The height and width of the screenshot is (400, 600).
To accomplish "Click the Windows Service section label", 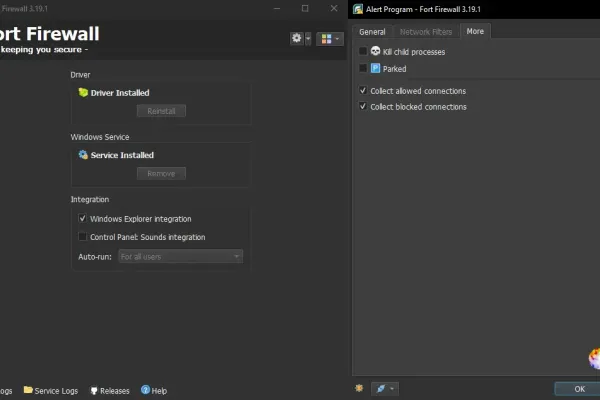I will [100, 137].
